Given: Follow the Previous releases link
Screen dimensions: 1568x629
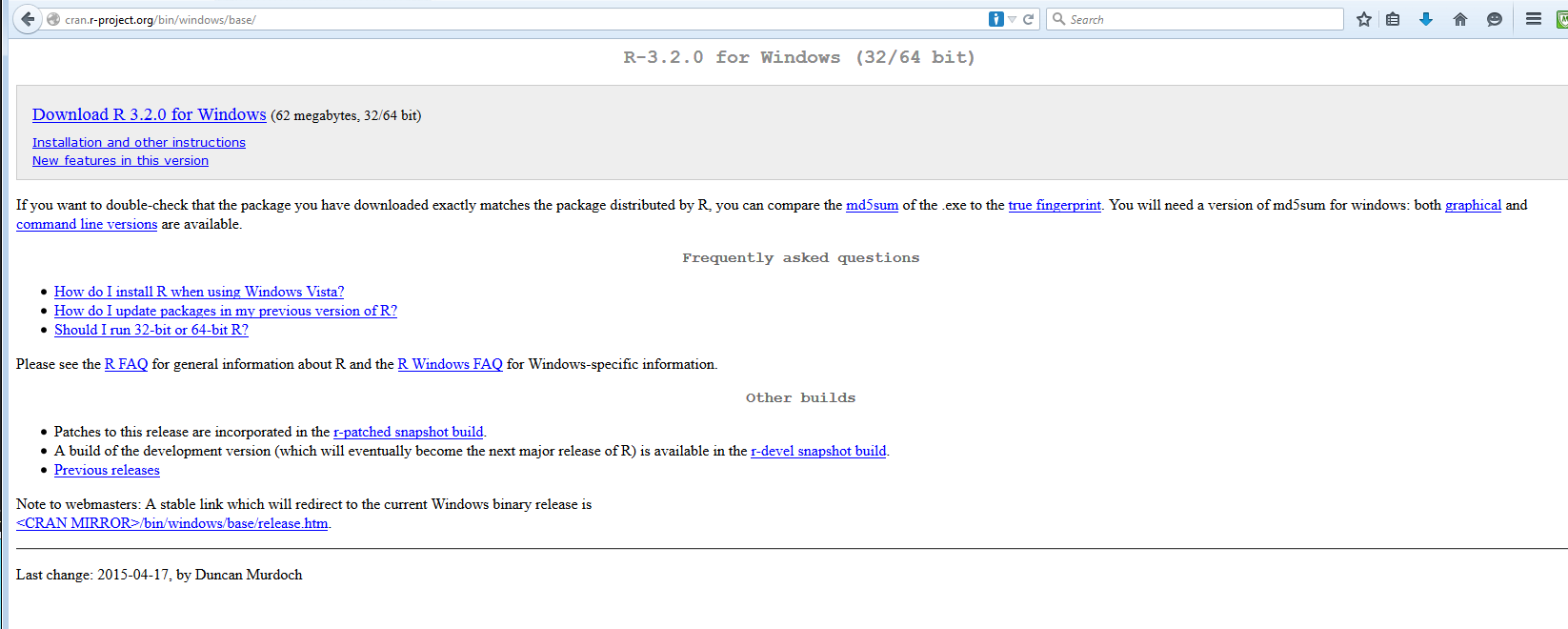Looking at the screenshot, I should (x=107, y=470).
